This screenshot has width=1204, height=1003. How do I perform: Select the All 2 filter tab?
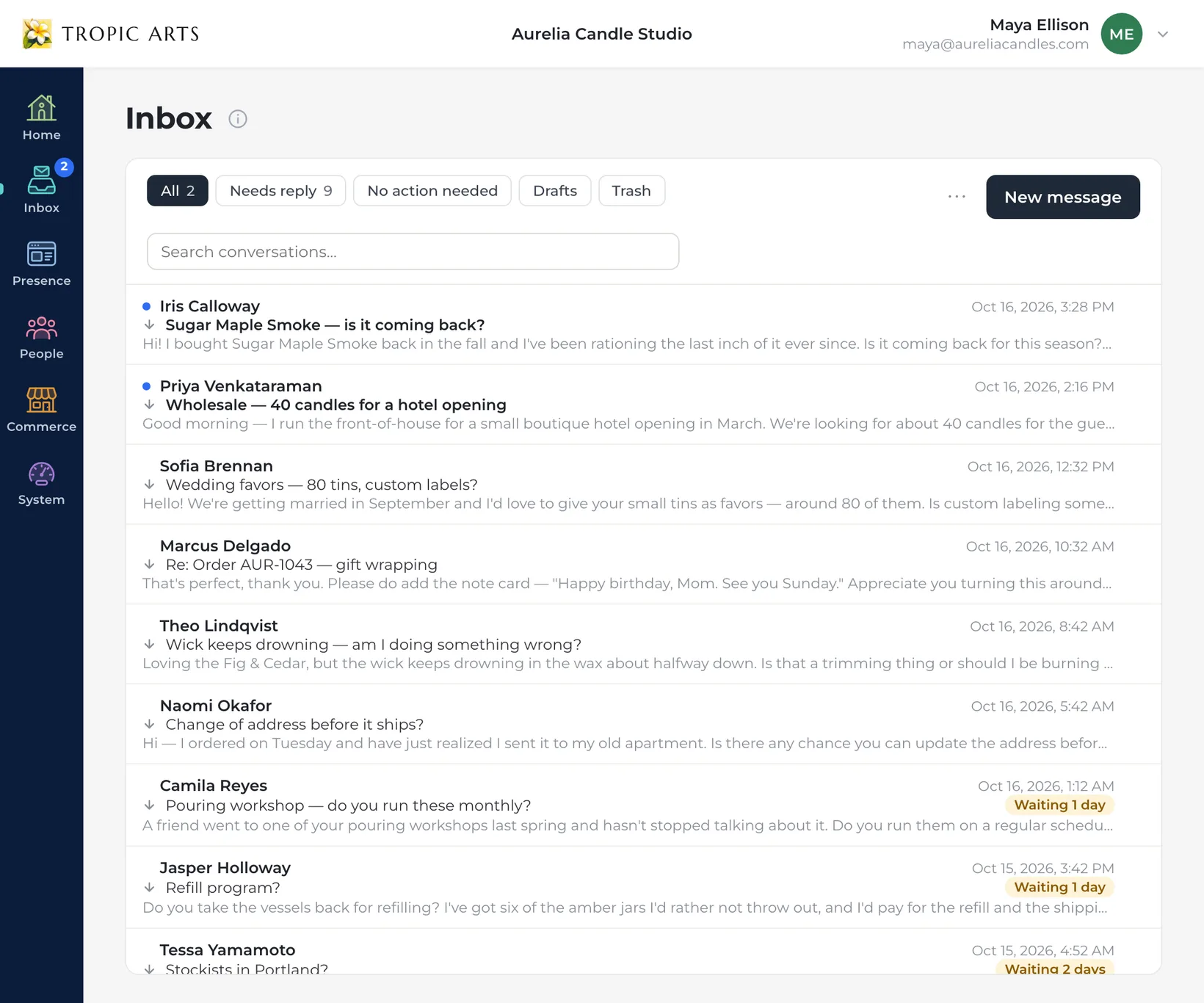click(178, 191)
